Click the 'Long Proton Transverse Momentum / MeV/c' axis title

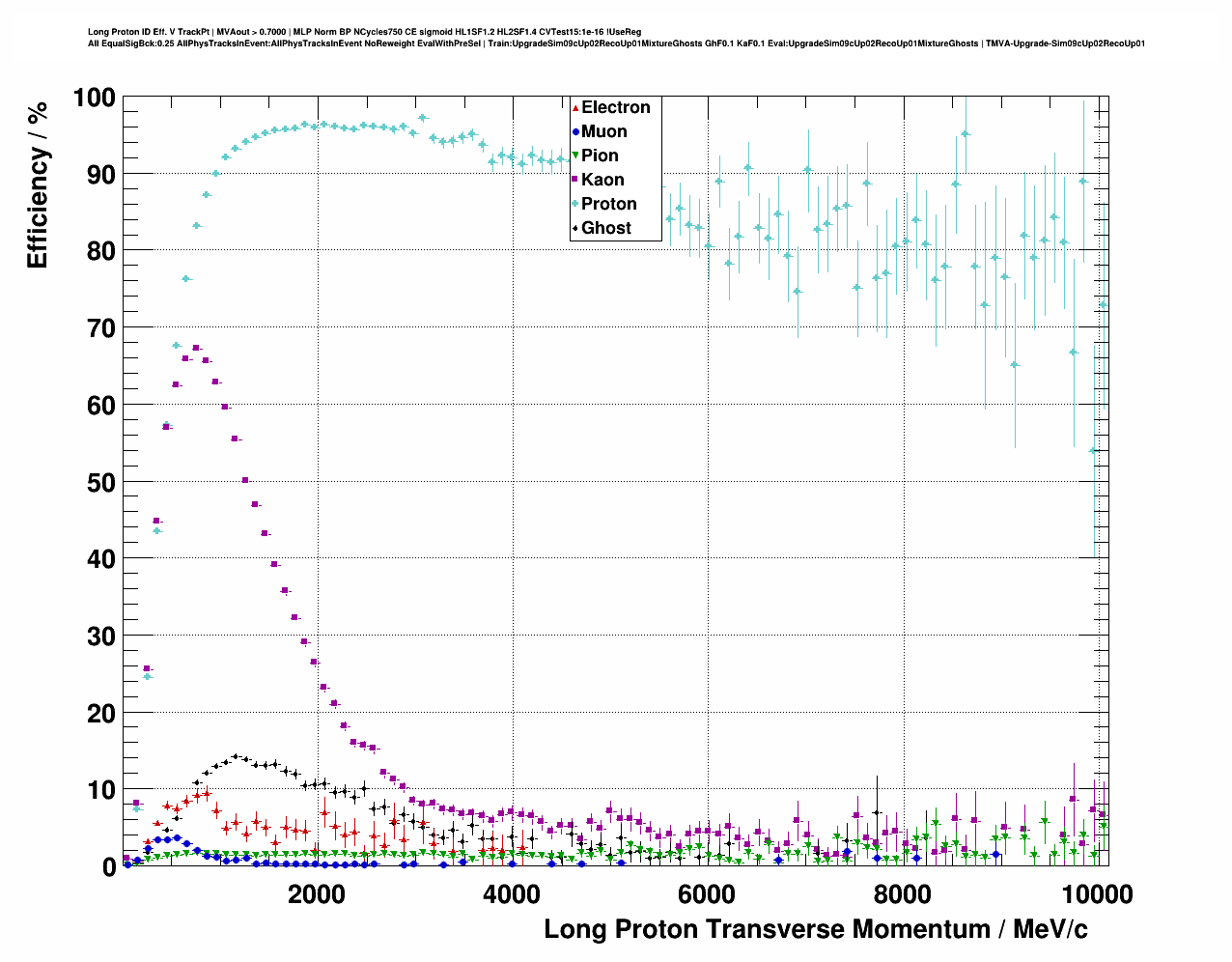click(x=816, y=929)
